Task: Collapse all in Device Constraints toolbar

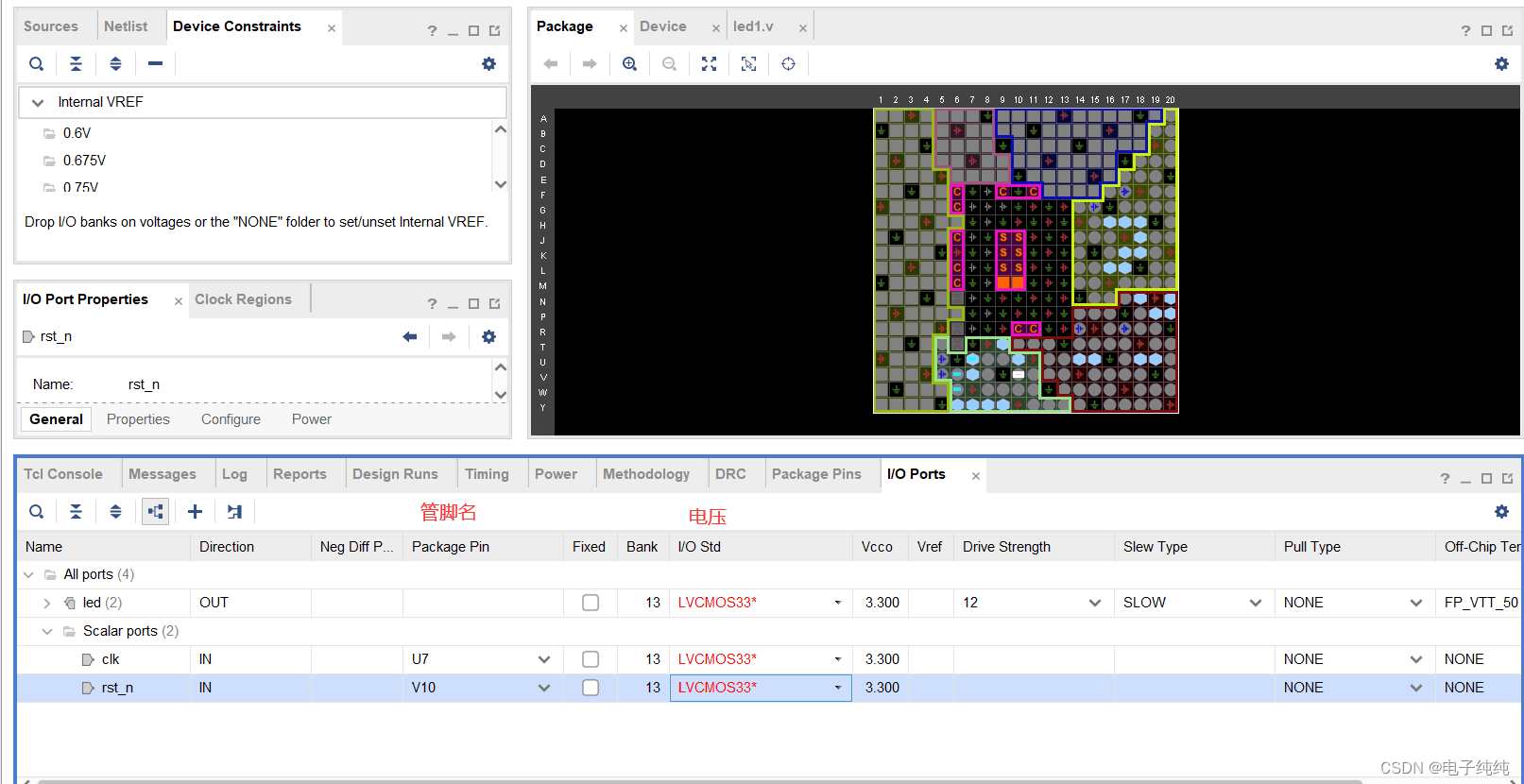Action: pos(76,64)
